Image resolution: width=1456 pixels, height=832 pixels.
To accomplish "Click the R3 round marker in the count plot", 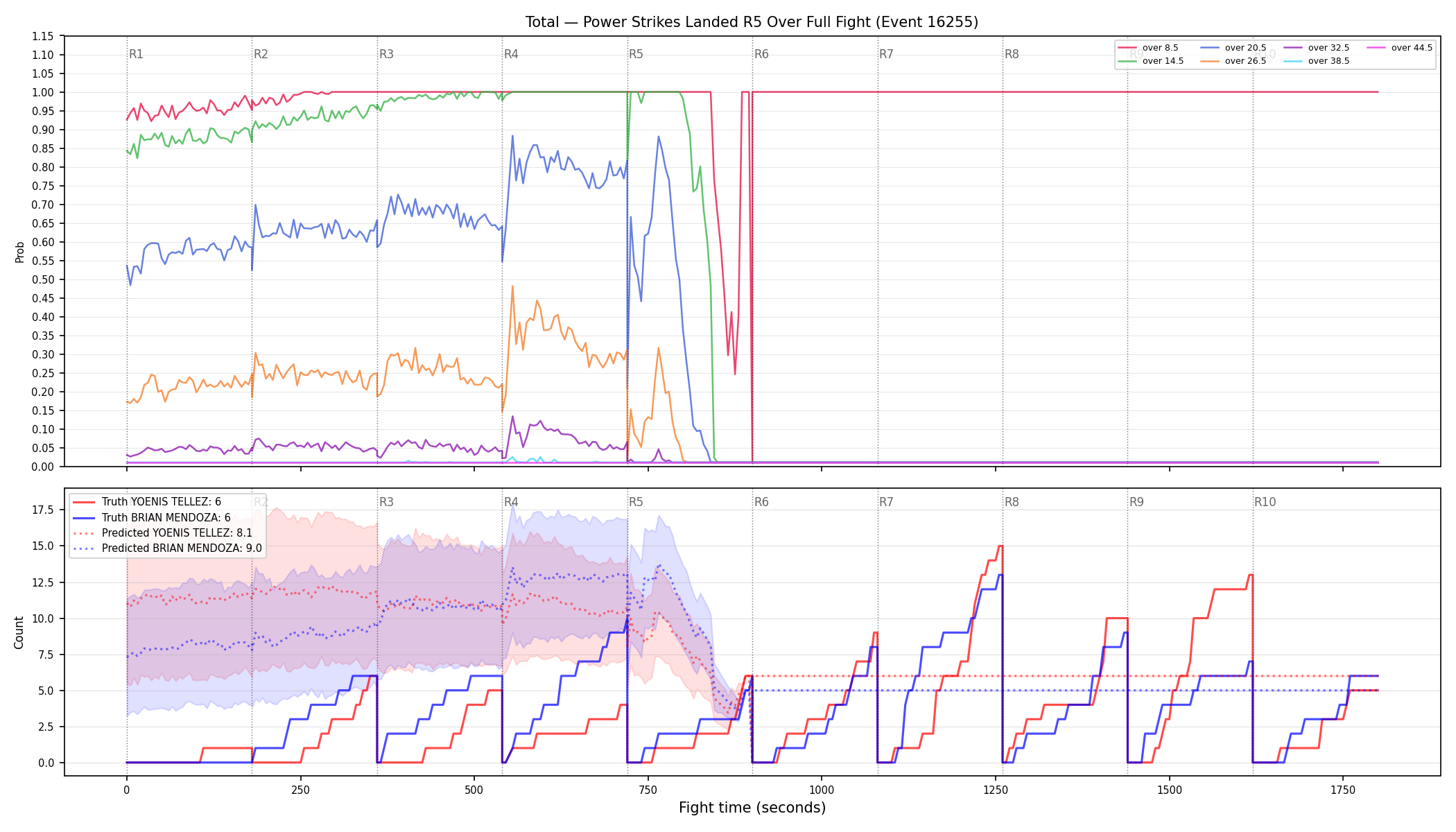I will 386,502.
